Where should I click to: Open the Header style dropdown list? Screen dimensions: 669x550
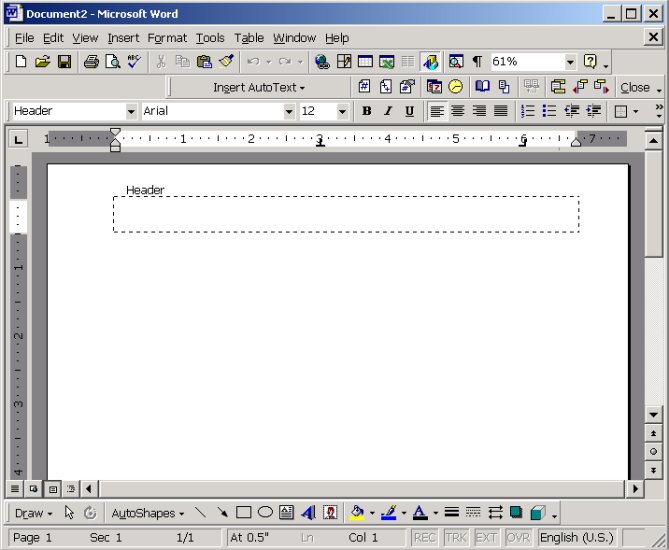[x=131, y=111]
